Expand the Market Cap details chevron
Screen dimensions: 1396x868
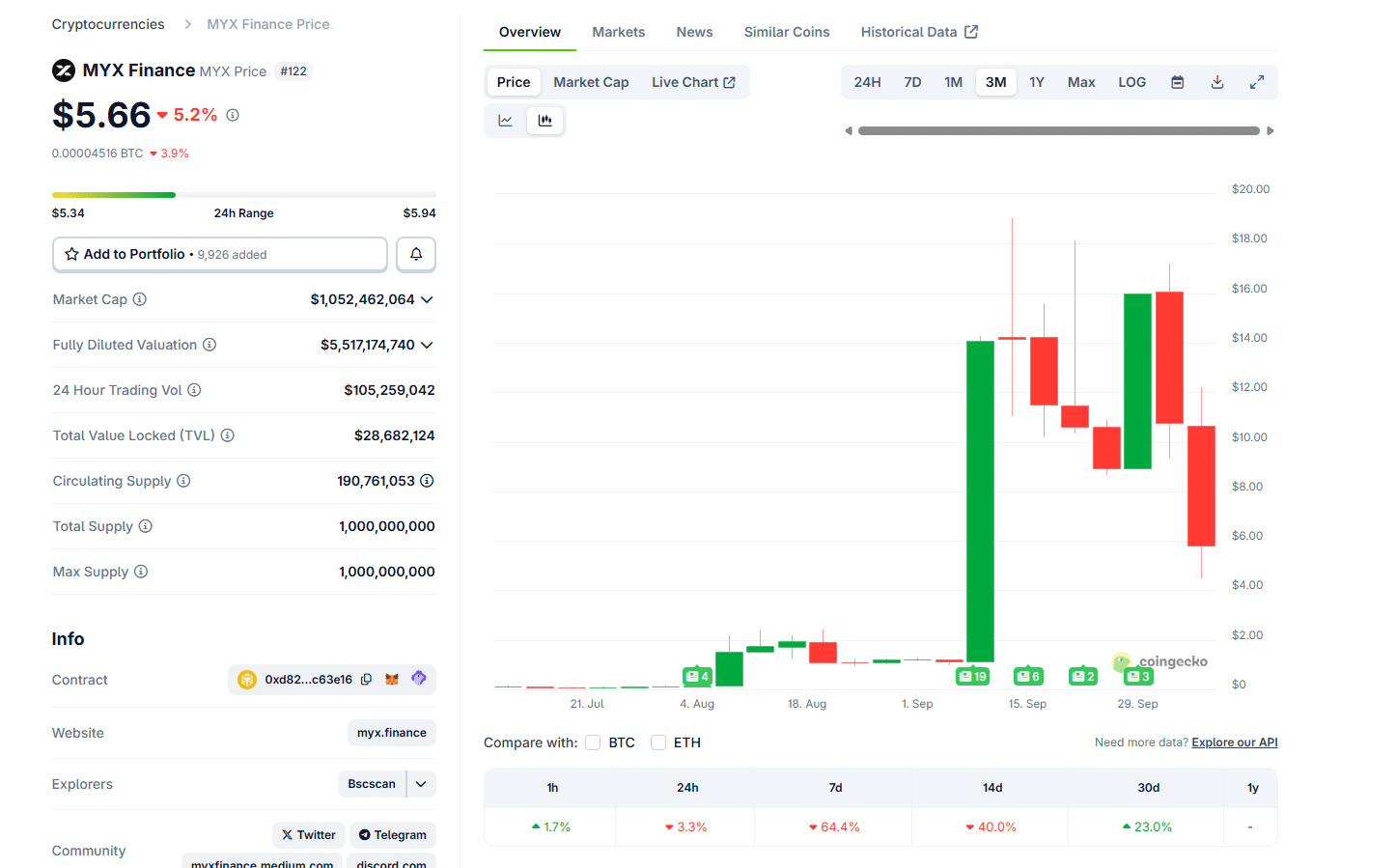coord(427,299)
